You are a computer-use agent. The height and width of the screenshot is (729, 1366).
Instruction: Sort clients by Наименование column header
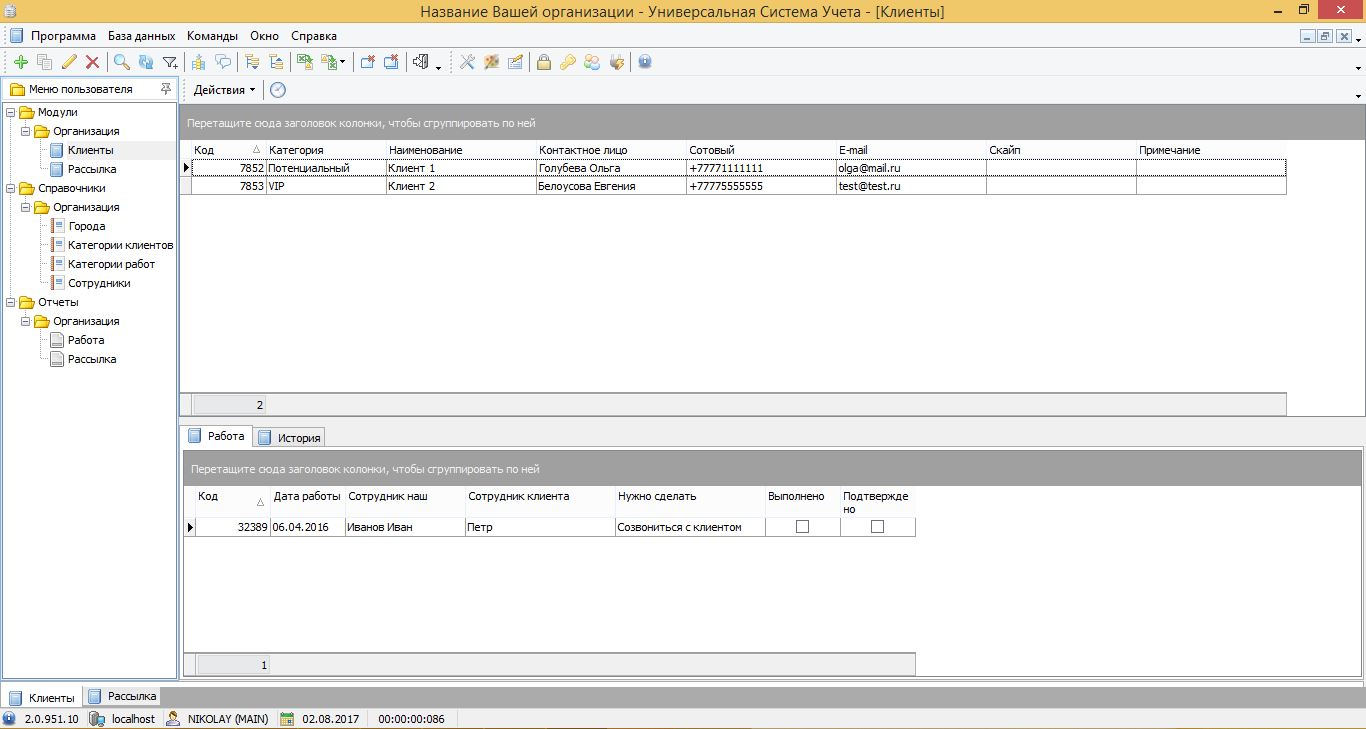point(461,150)
